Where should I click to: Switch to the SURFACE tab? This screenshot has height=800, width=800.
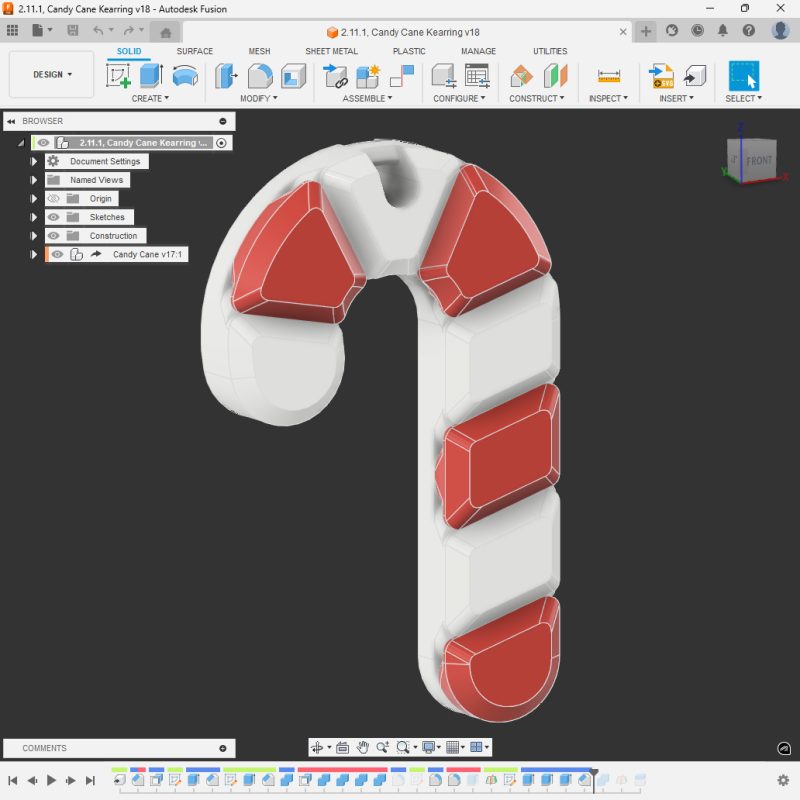(x=194, y=51)
